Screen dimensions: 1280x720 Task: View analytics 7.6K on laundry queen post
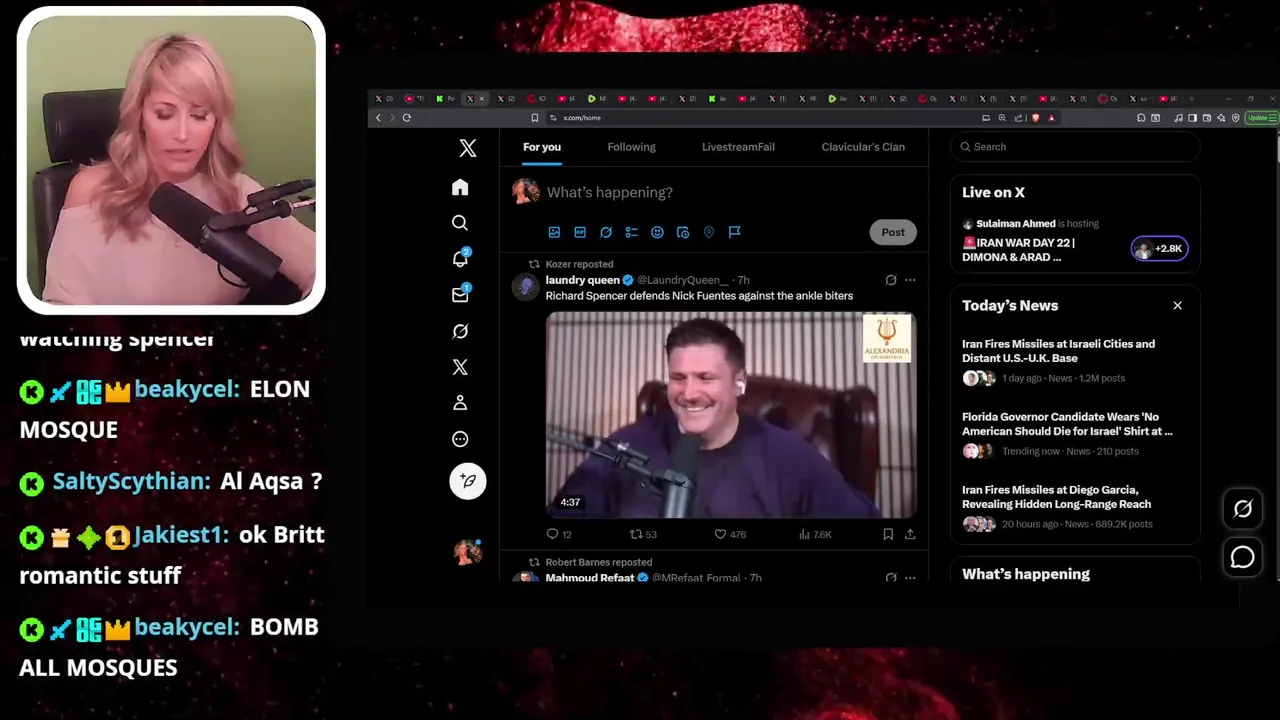tap(816, 535)
